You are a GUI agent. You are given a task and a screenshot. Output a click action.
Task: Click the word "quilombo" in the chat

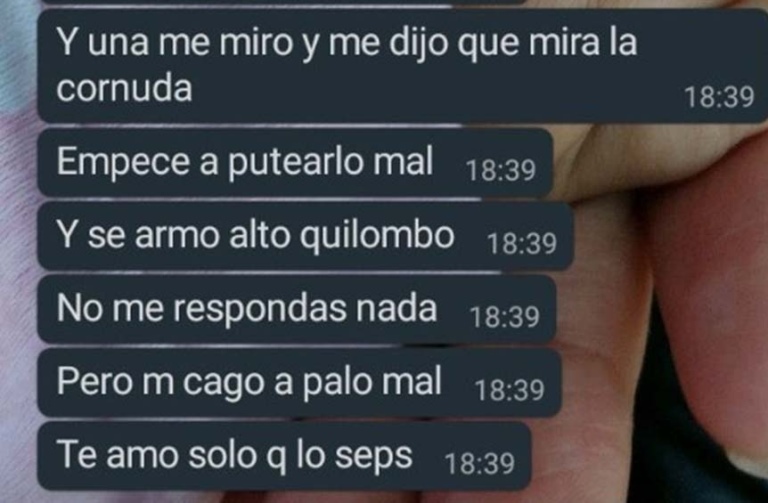(377, 236)
